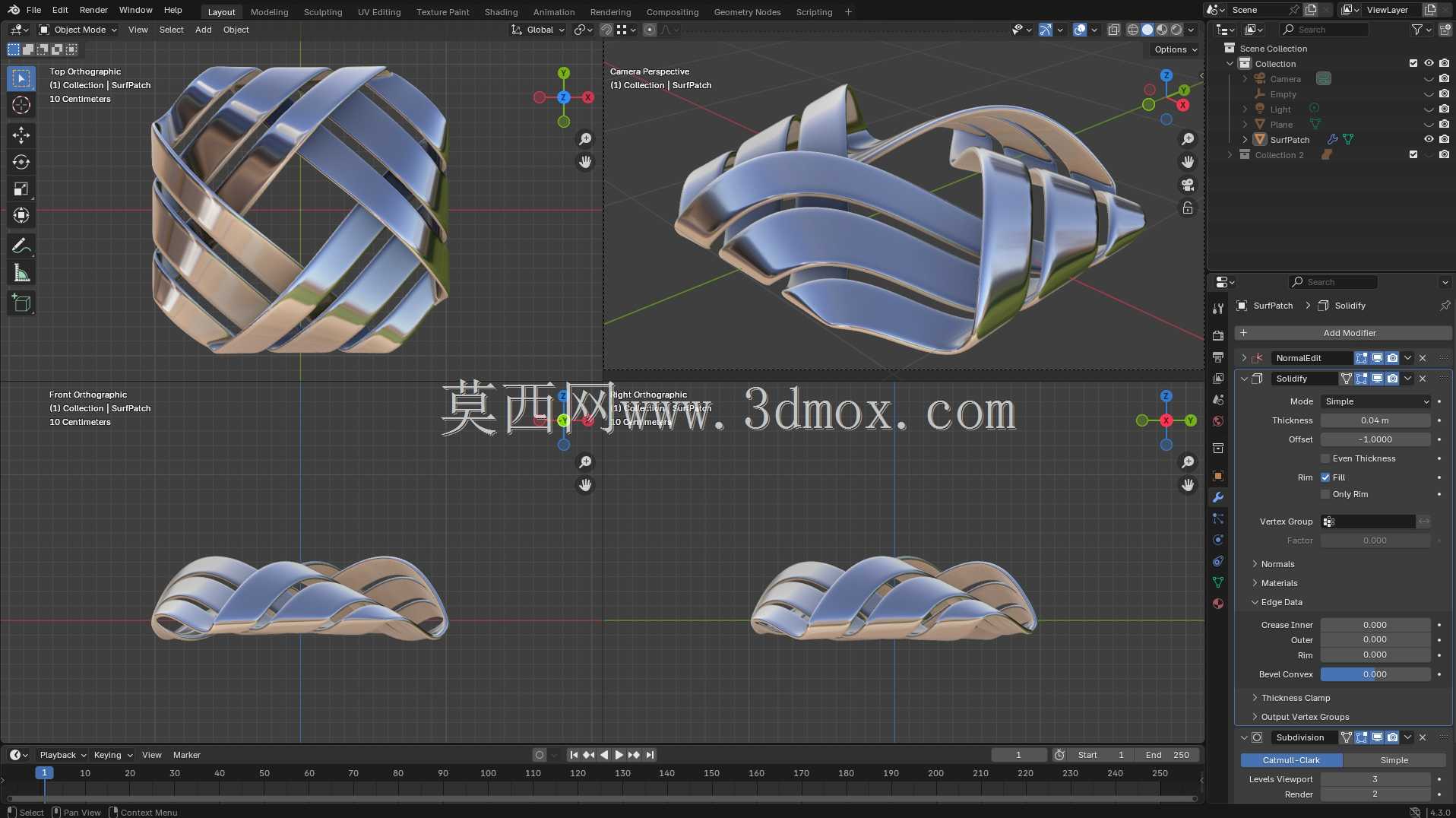The height and width of the screenshot is (818, 1456).
Task: Click zoom icon in Top Orthographic view
Action: pos(585,139)
